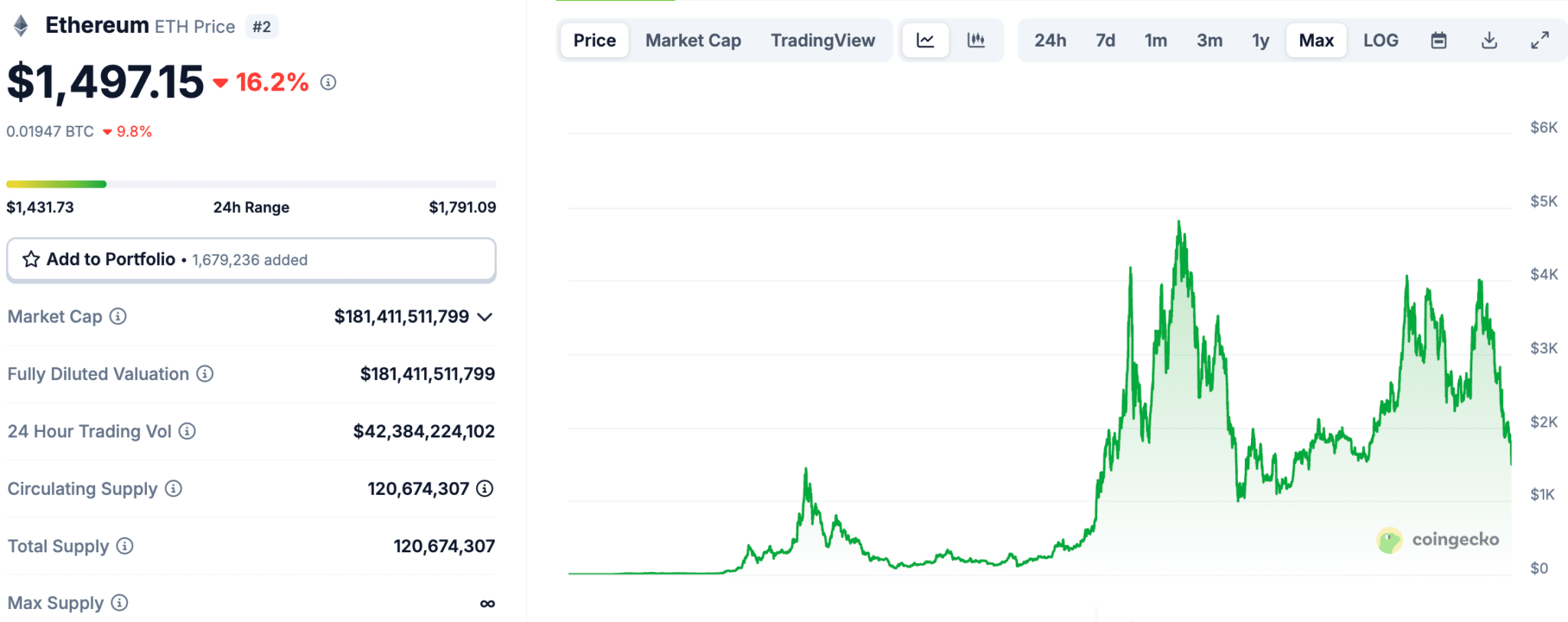The height and width of the screenshot is (622, 1568).
Task: Click the 16.2% price drop percentage
Action: coord(272,82)
